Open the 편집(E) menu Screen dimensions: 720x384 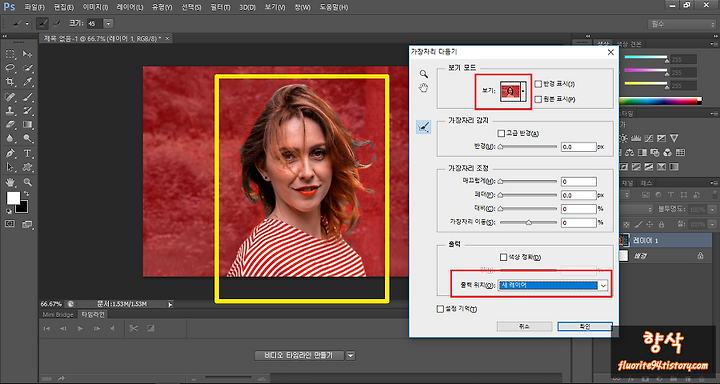coord(63,7)
